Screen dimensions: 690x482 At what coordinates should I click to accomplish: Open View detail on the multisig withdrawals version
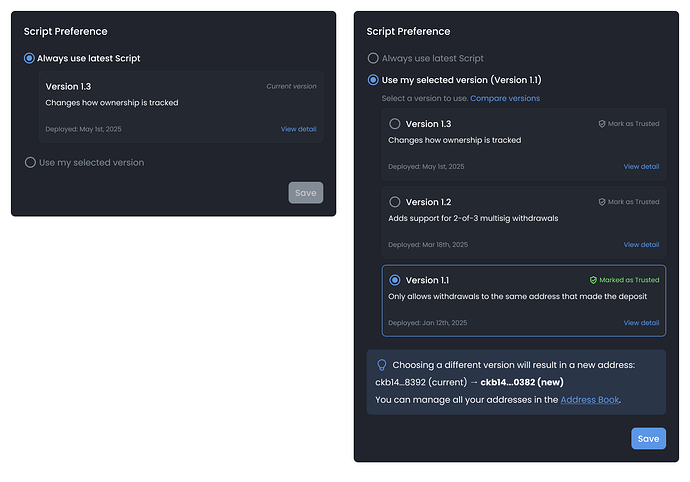(x=641, y=245)
